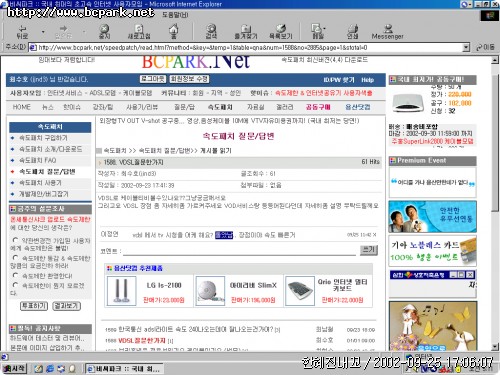Viewport: 500px width, 375px height.
Task: Open the 시작 Start button
Action: (14, 368)
